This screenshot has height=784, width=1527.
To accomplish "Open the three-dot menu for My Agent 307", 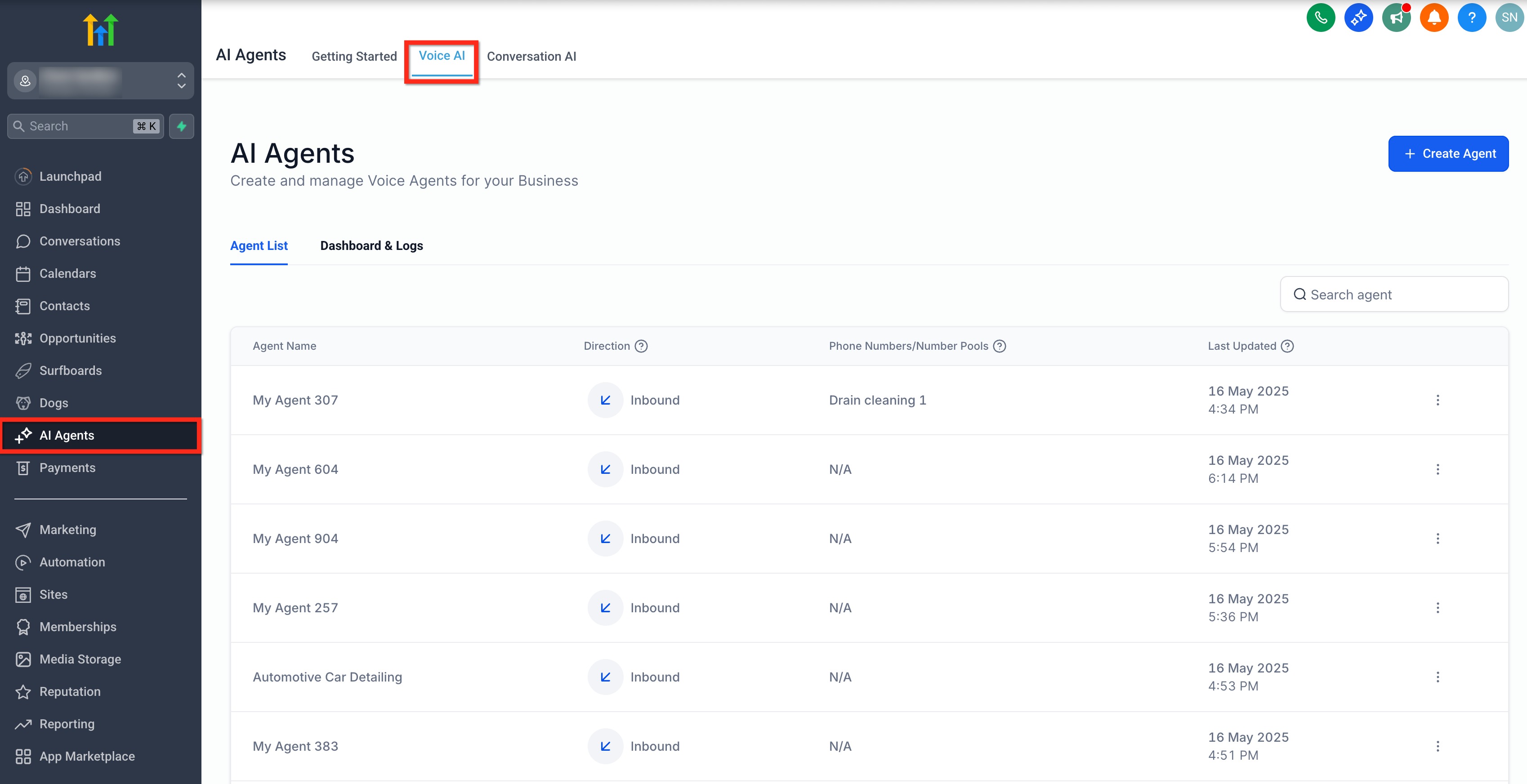I will pos(1437,400).
